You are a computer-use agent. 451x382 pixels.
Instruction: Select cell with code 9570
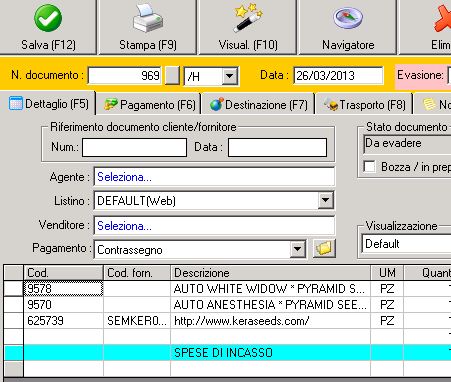(x=63, y=305)
